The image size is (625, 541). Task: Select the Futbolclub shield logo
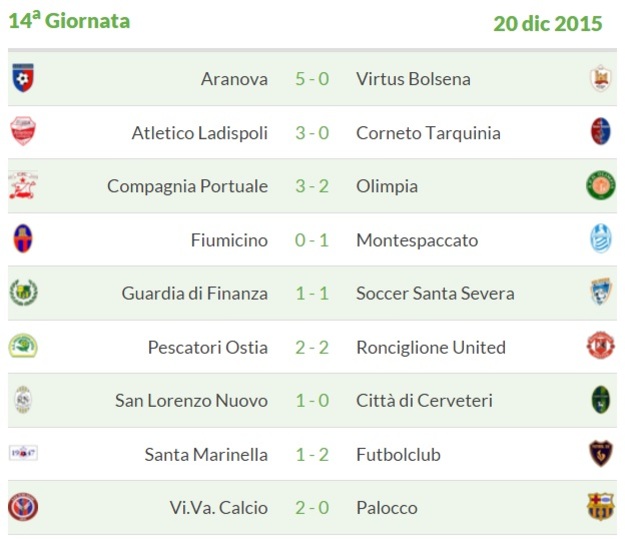click(600, 454)
